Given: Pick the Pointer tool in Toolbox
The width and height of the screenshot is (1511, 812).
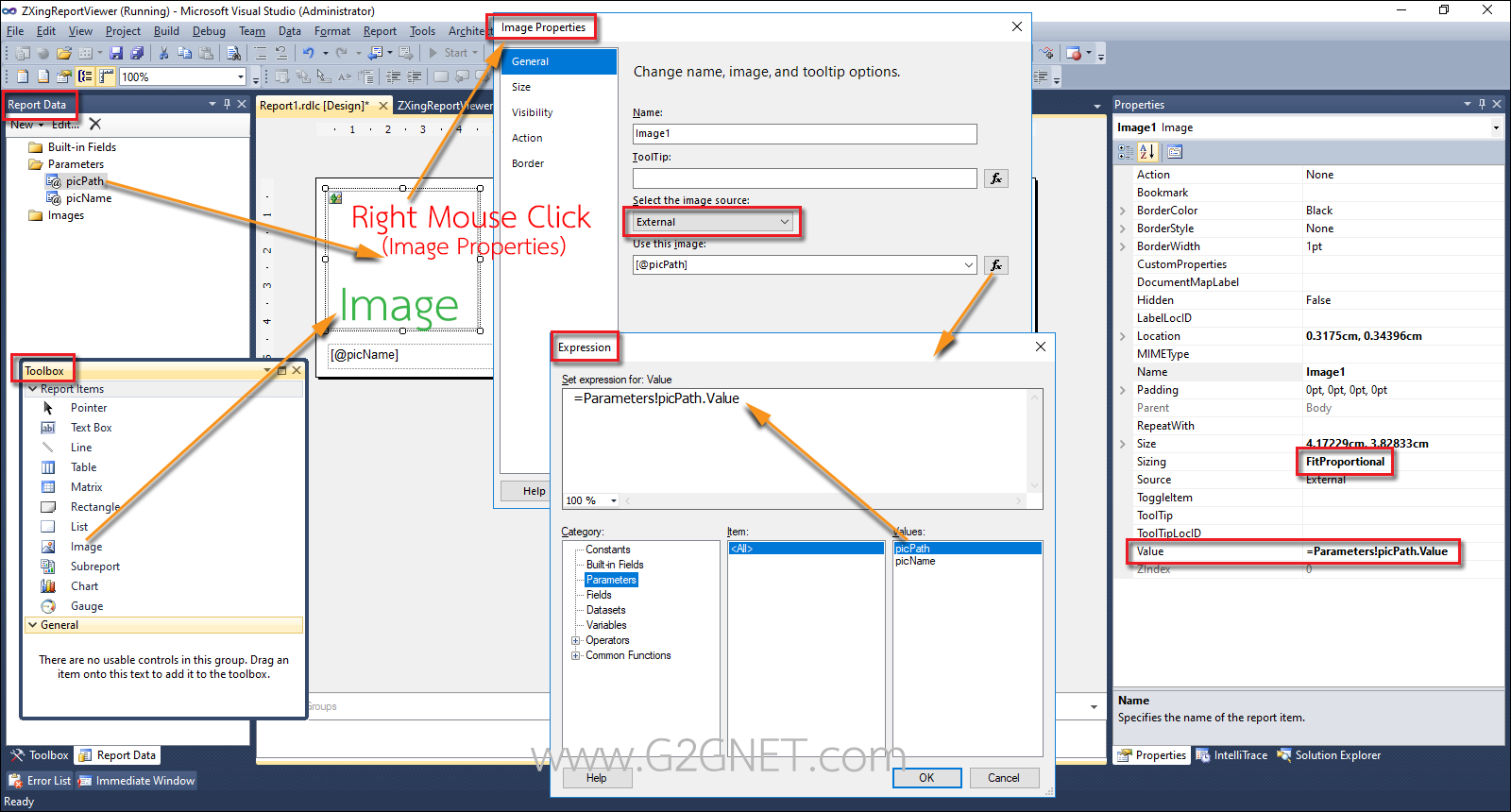Looking at the screenshot, I should pyautogui.click(x=88, y=408).
